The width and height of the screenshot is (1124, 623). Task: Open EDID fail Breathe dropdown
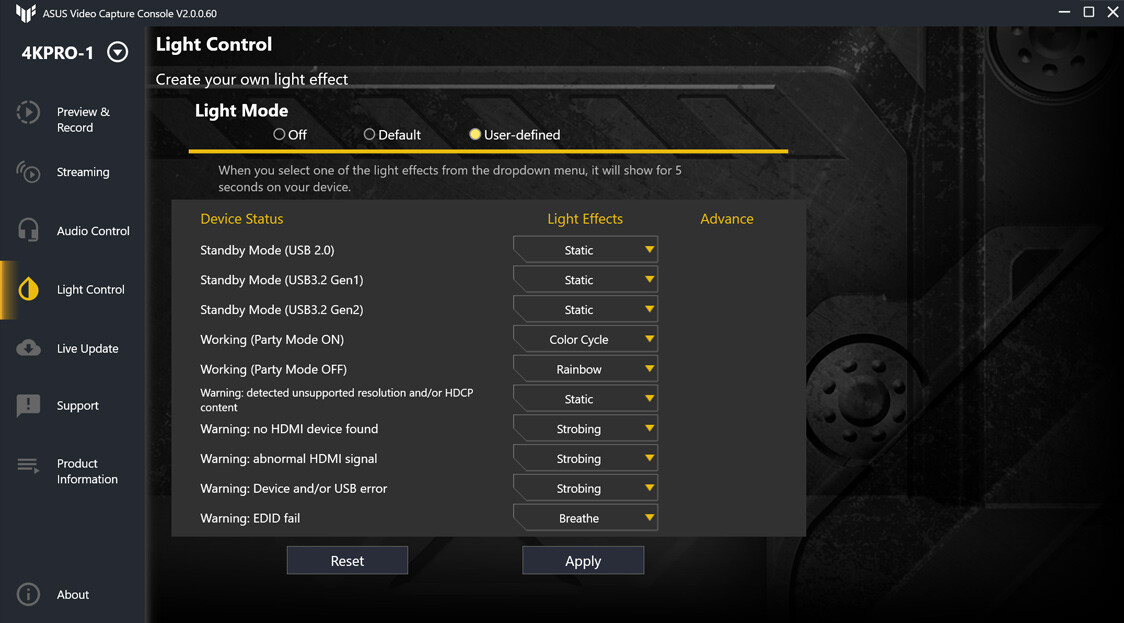(585, 518)
